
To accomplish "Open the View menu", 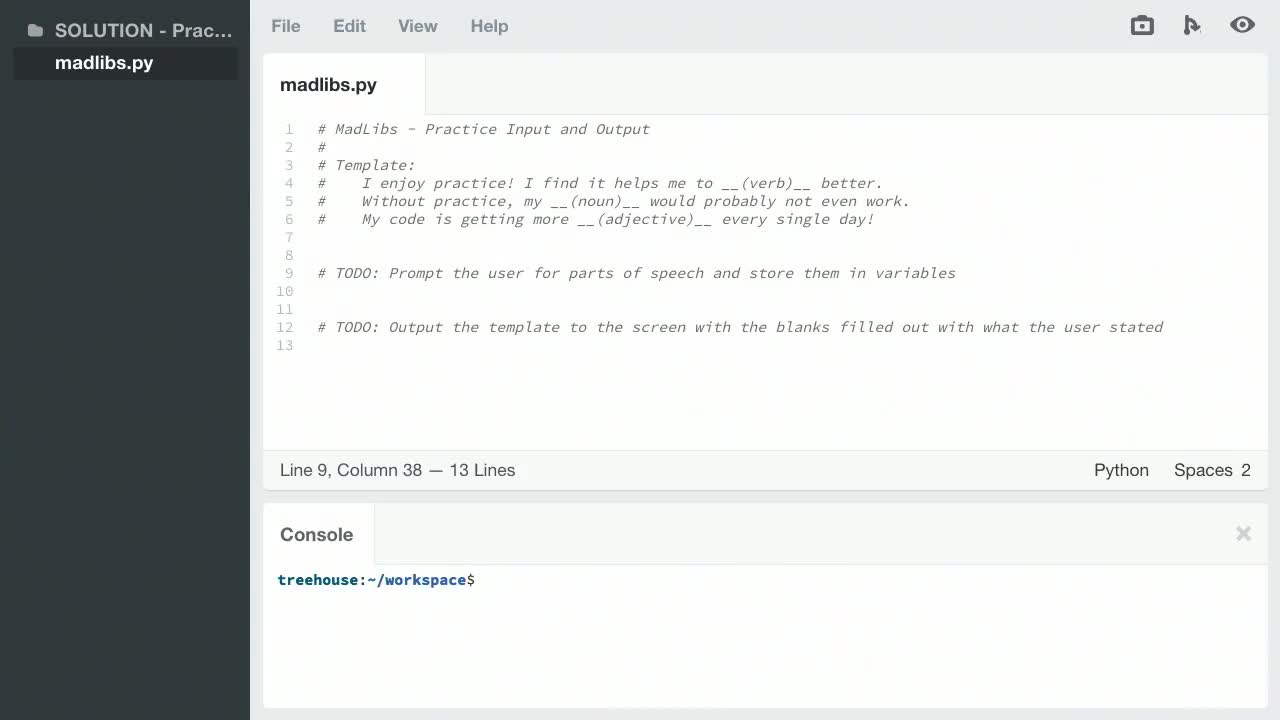I will [417, 26].
